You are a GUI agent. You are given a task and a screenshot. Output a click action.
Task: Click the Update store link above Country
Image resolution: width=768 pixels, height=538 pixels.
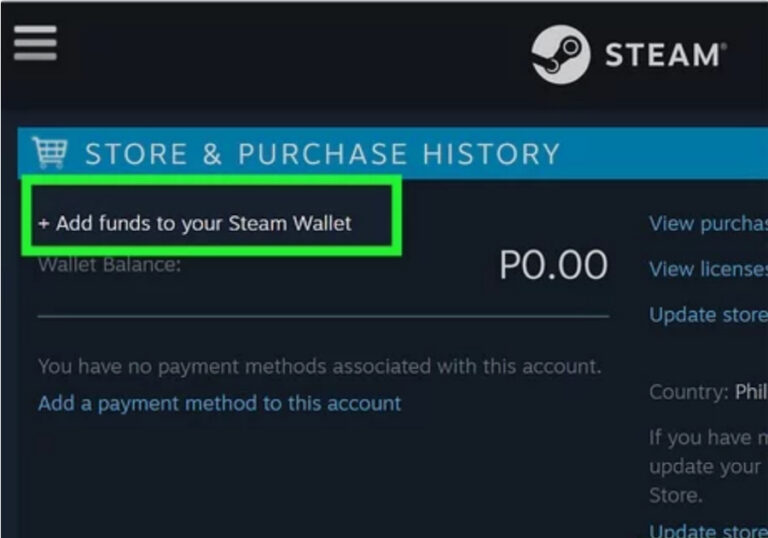[707, 314]
